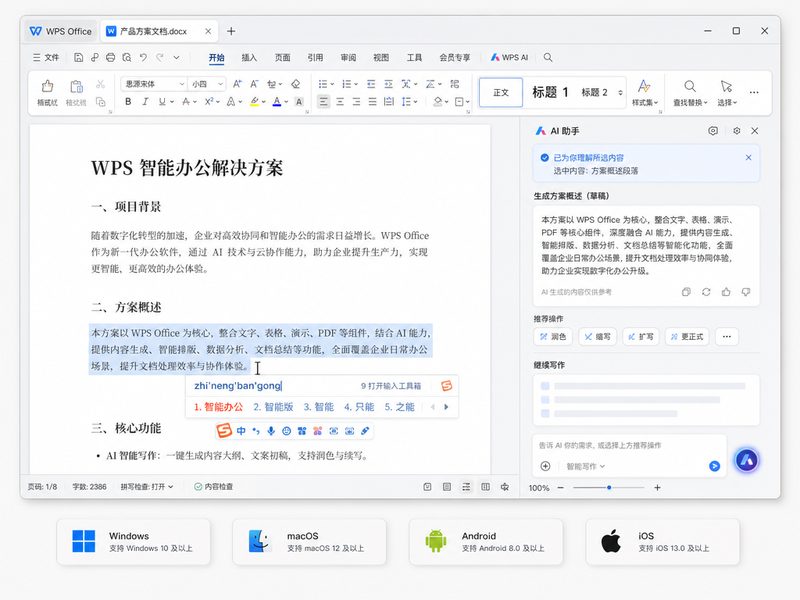Click the 润色 polish button

(x=554, y=337)
